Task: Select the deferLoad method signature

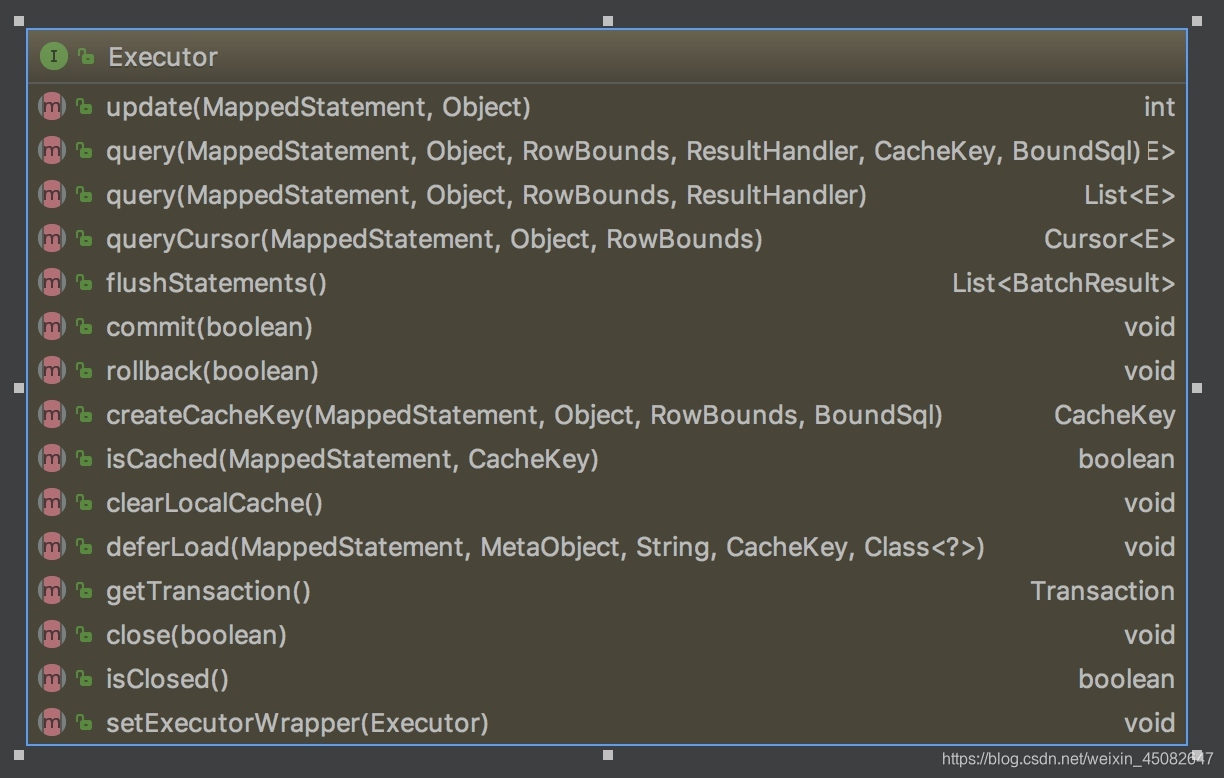Action: point(545,547)
